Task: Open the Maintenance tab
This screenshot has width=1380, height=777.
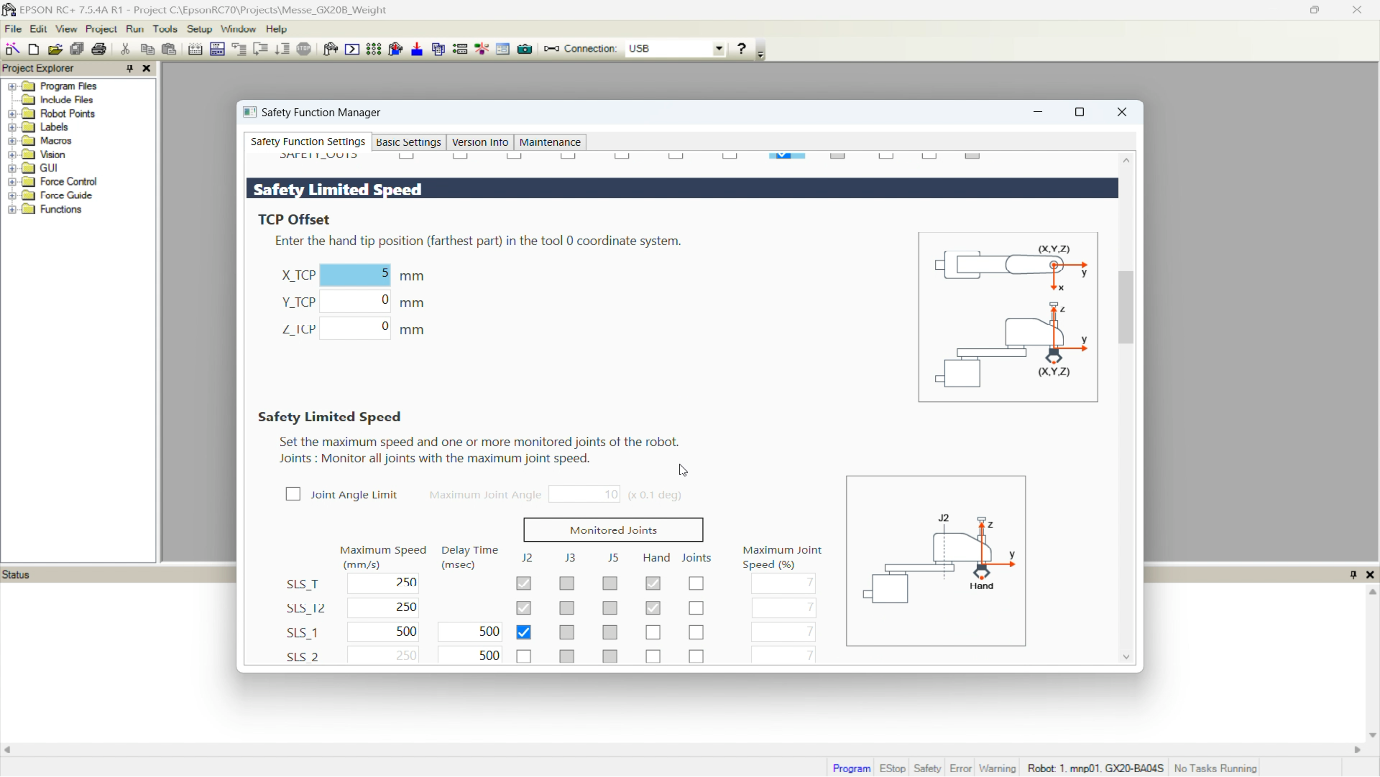Action: coord(550,142)
